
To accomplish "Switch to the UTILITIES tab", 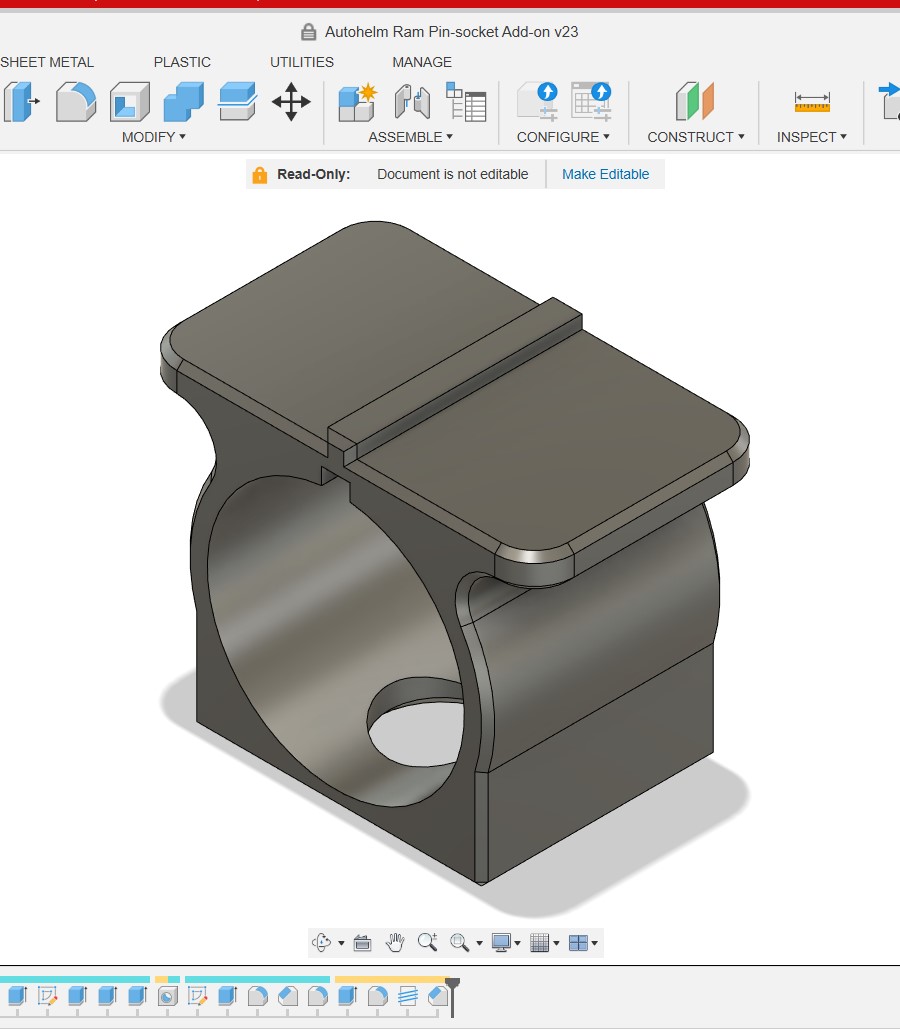I will [x=302, y=62].
